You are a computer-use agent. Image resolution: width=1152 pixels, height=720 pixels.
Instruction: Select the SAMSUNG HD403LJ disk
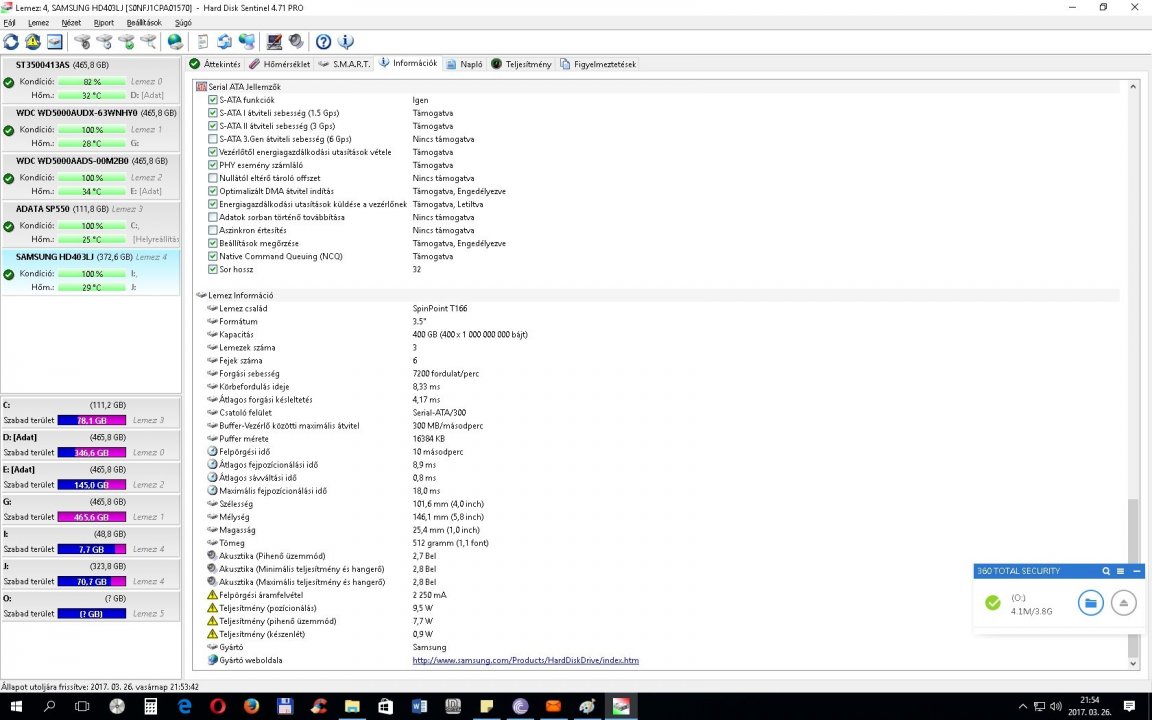point(90,272)
